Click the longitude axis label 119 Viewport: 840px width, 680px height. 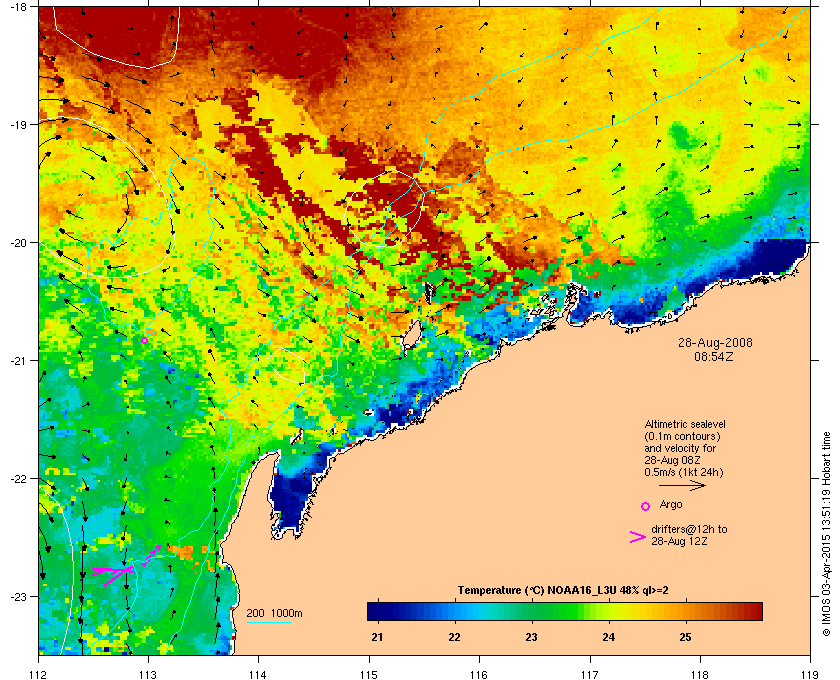point(810,674)
